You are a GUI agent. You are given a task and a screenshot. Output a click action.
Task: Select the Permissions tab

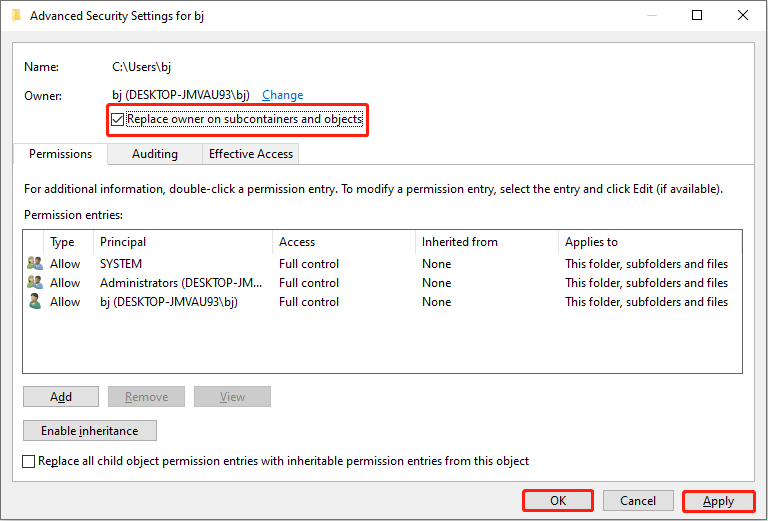click(60, 154)
